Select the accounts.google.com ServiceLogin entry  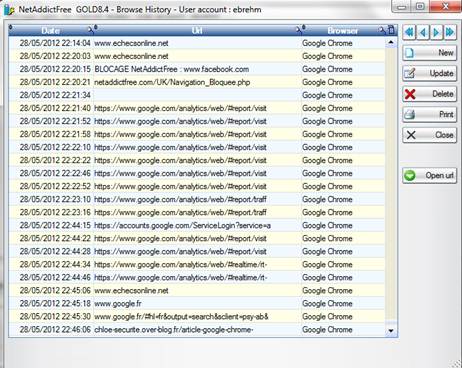pos(197,225)
